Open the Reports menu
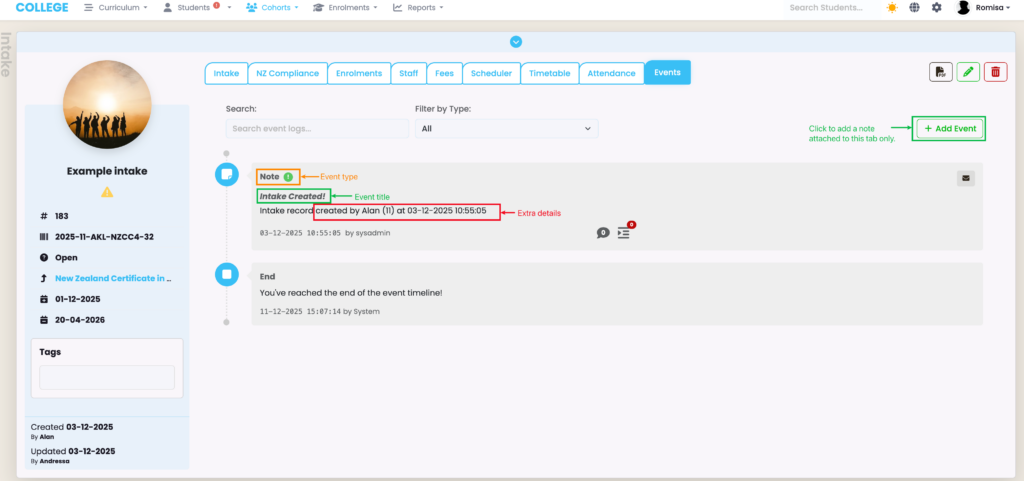This screenshot has height=481, width=1024. pos(418,8)
